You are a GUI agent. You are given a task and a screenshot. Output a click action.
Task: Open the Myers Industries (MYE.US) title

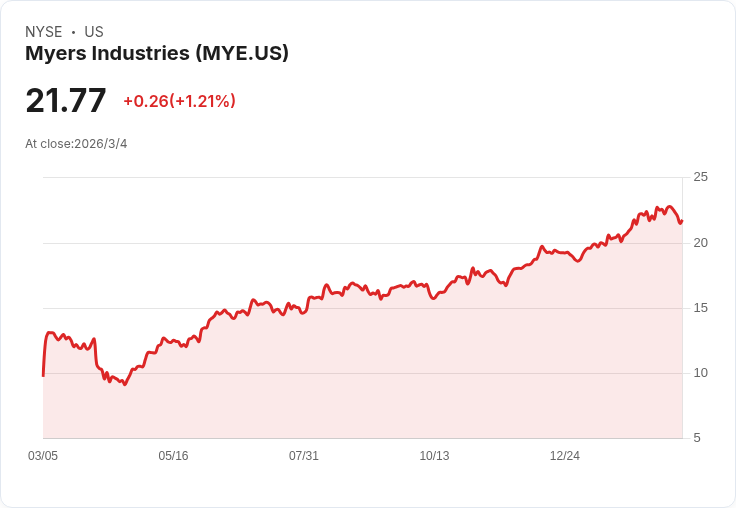157,54
